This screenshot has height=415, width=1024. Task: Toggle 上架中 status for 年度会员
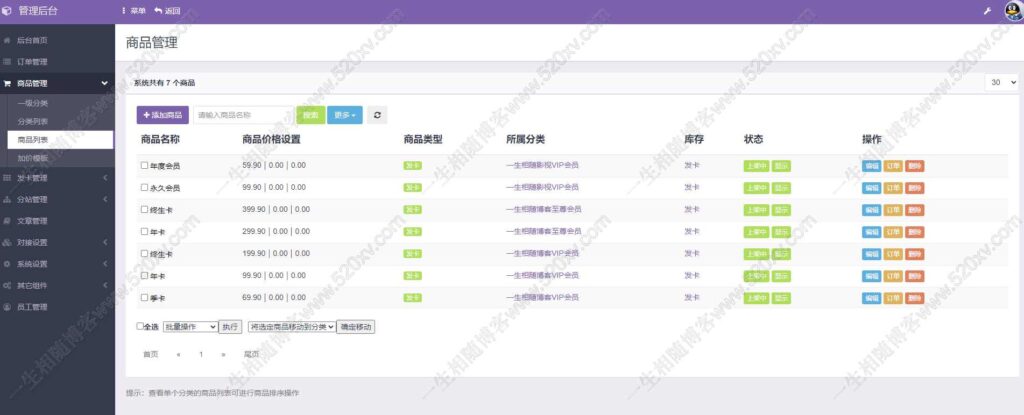click(756, 166)
